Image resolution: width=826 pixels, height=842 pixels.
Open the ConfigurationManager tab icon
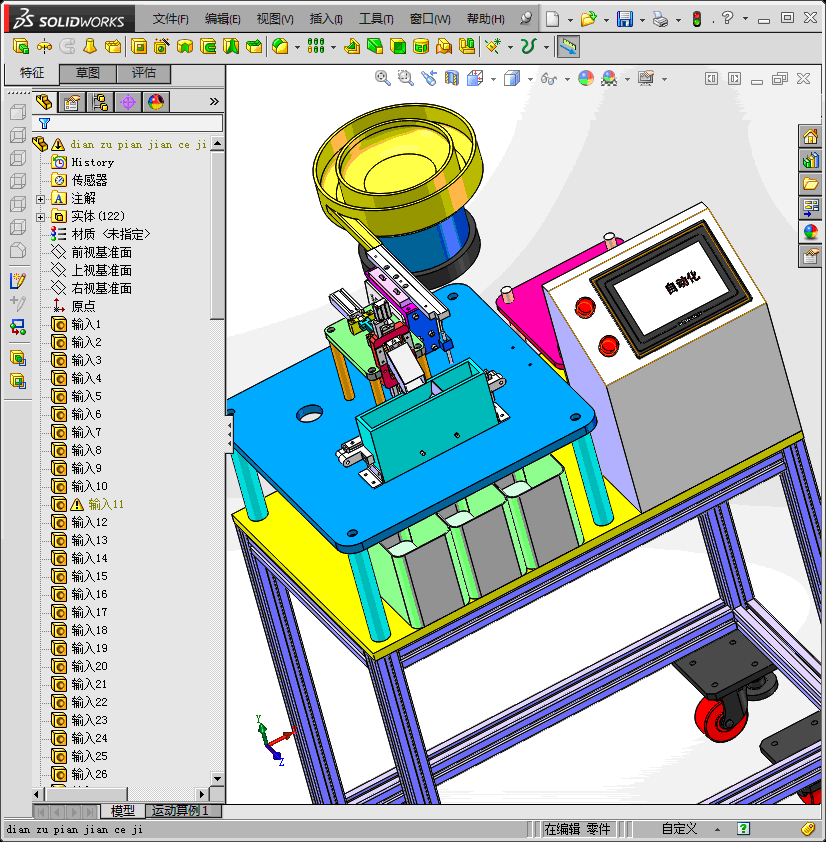coord(100,102)
